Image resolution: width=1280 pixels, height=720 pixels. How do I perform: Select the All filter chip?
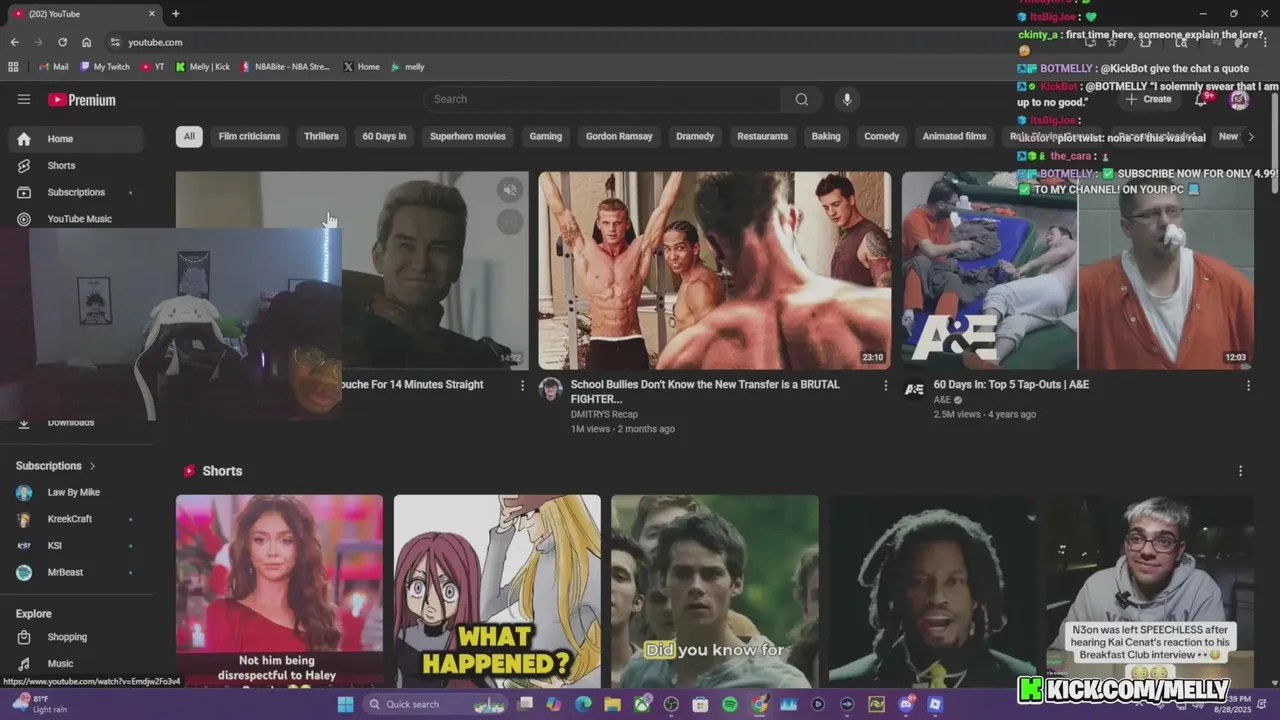(x=189, y=136)
